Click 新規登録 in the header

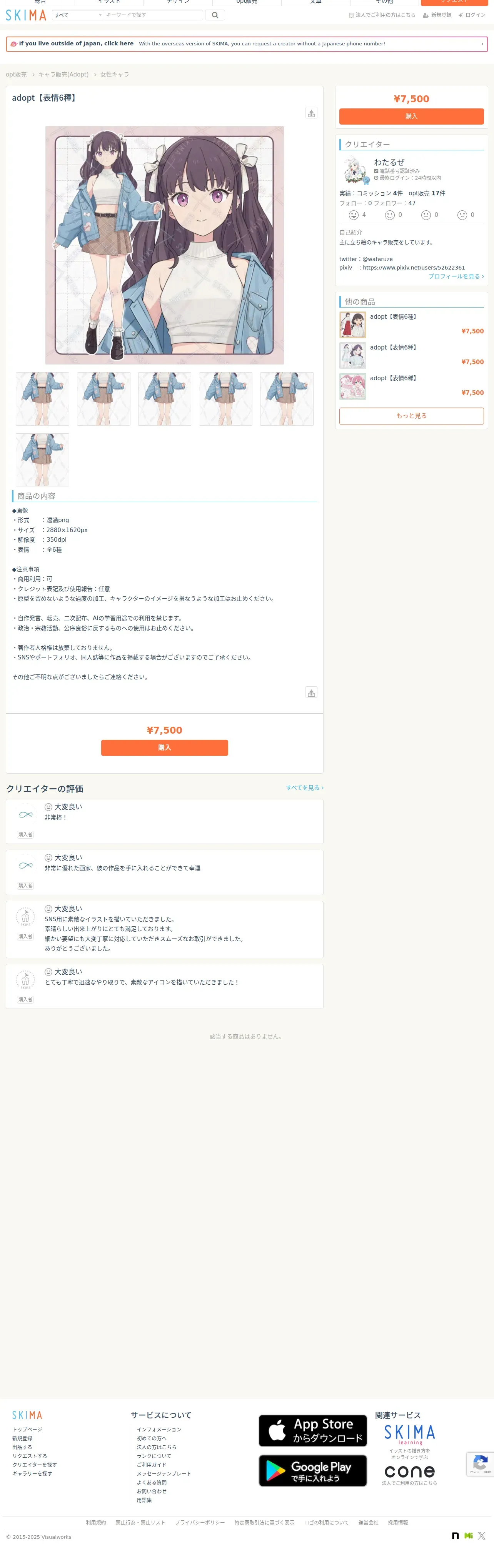click(x=437, y=15)
